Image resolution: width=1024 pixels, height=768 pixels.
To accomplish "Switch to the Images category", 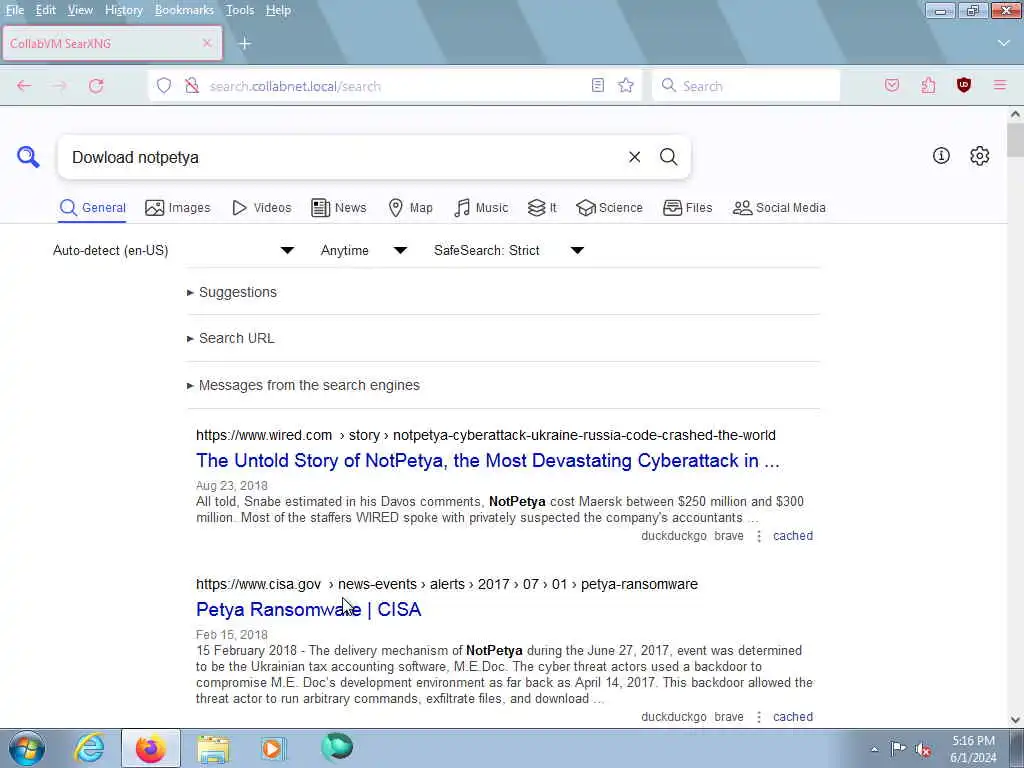I will pos(178,208).
